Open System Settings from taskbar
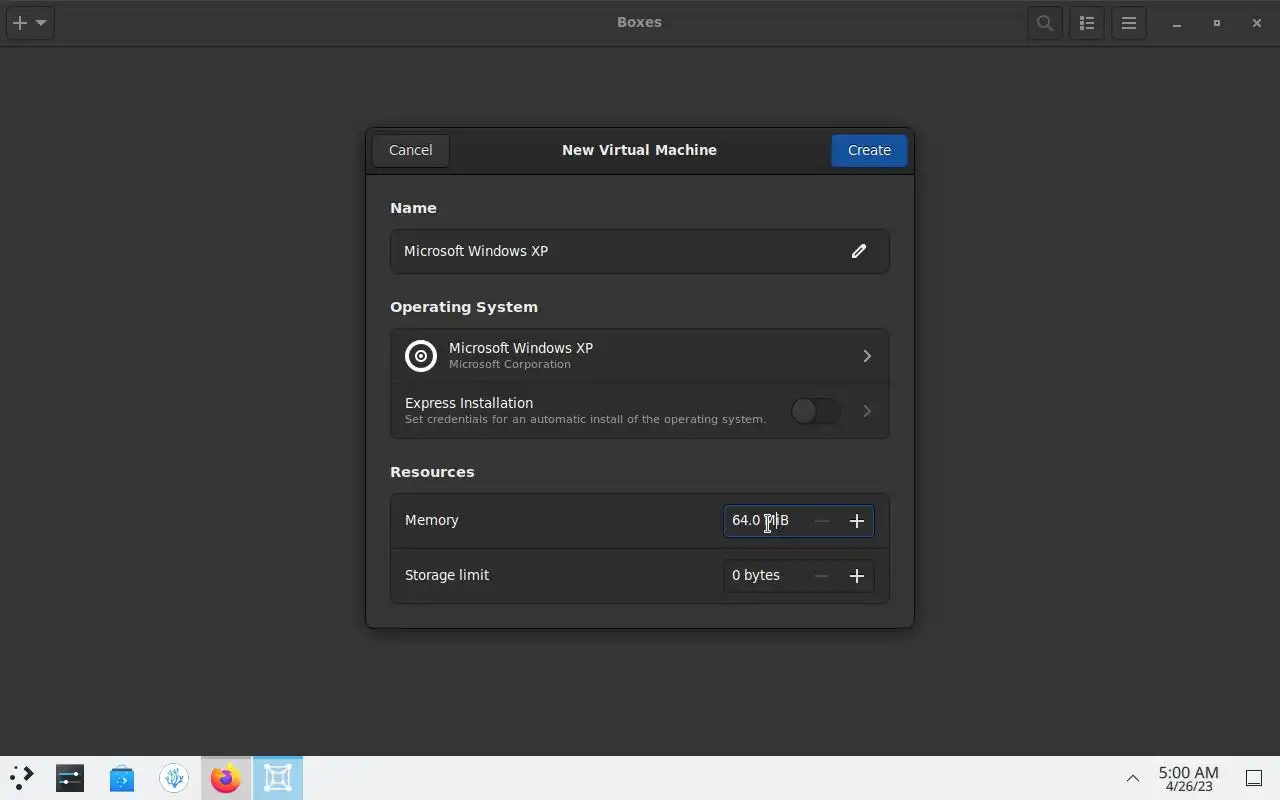 (70, 778)
